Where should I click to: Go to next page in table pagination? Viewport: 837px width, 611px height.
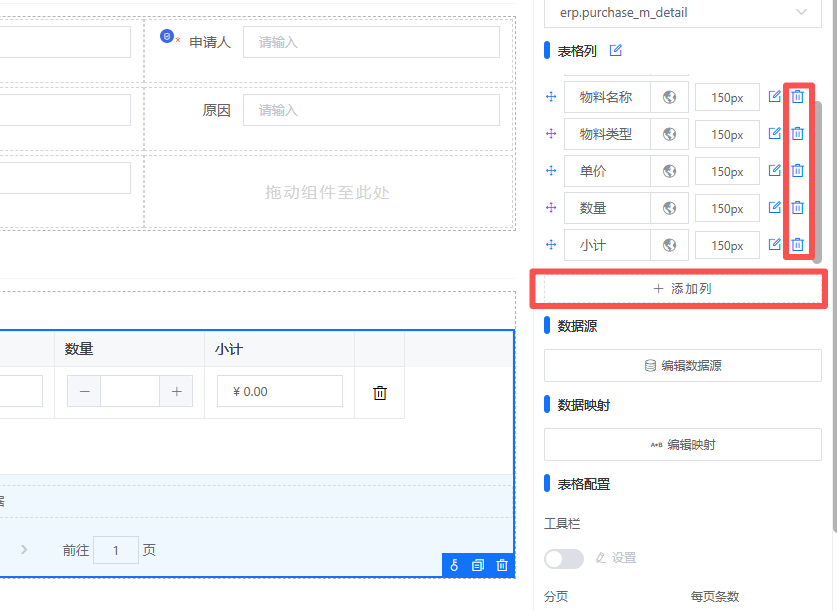(24, 550)
